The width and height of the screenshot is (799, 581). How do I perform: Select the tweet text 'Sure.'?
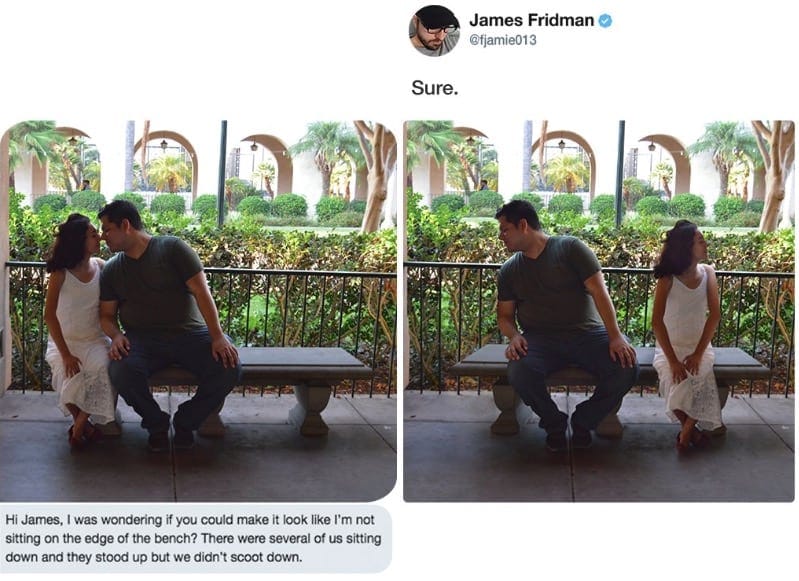[x=435, y=88]
